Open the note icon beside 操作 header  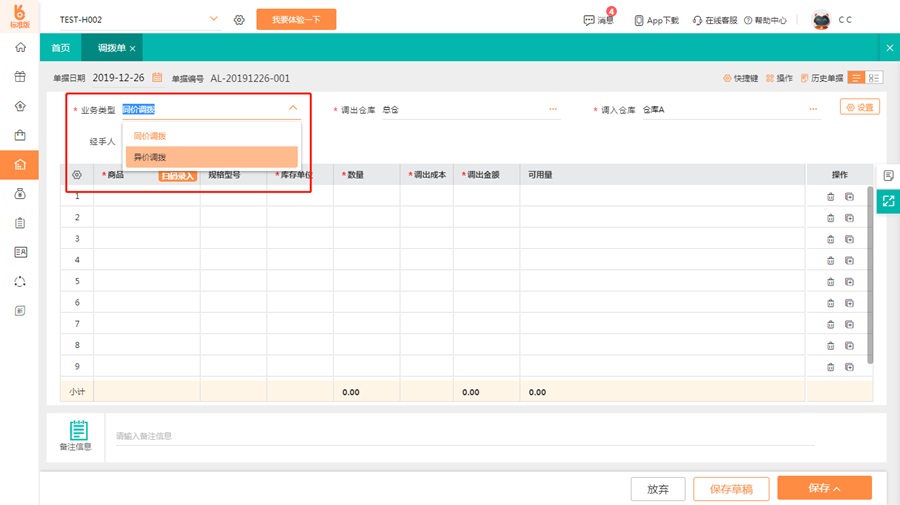(x=889, y=175)
